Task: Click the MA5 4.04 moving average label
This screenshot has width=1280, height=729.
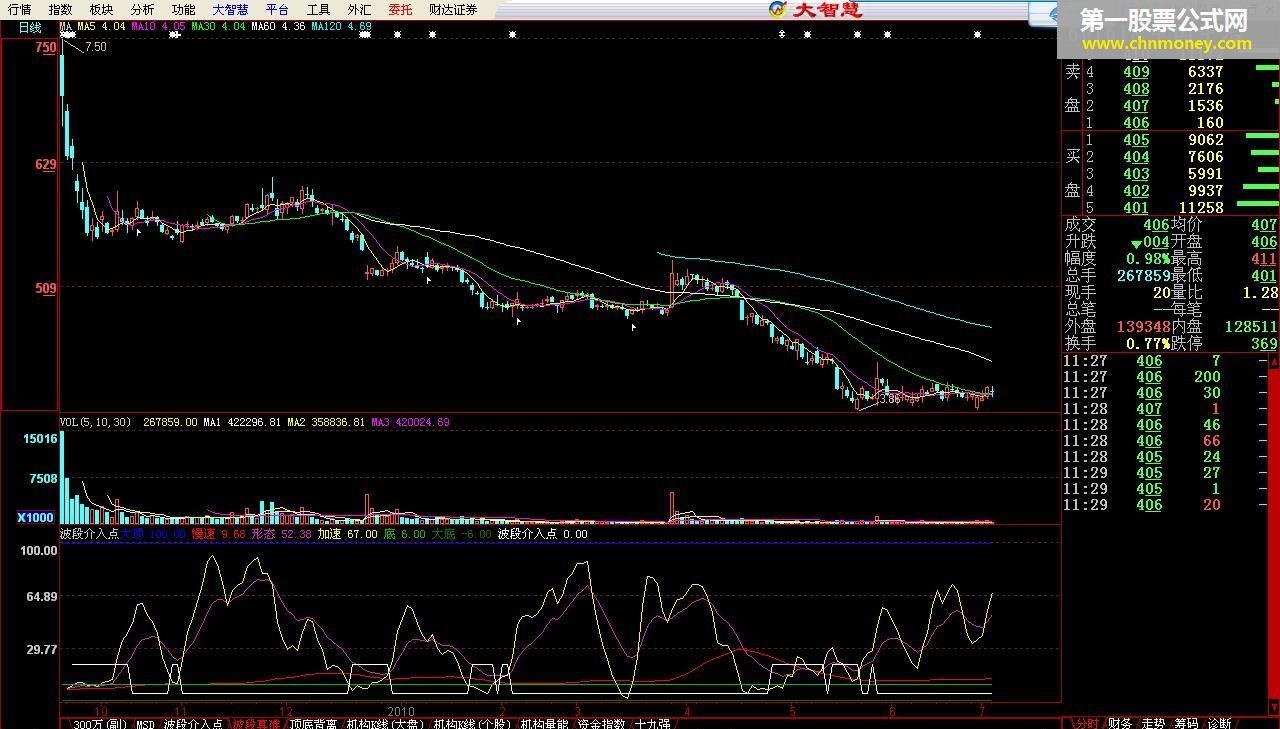Action: [101, 27]
